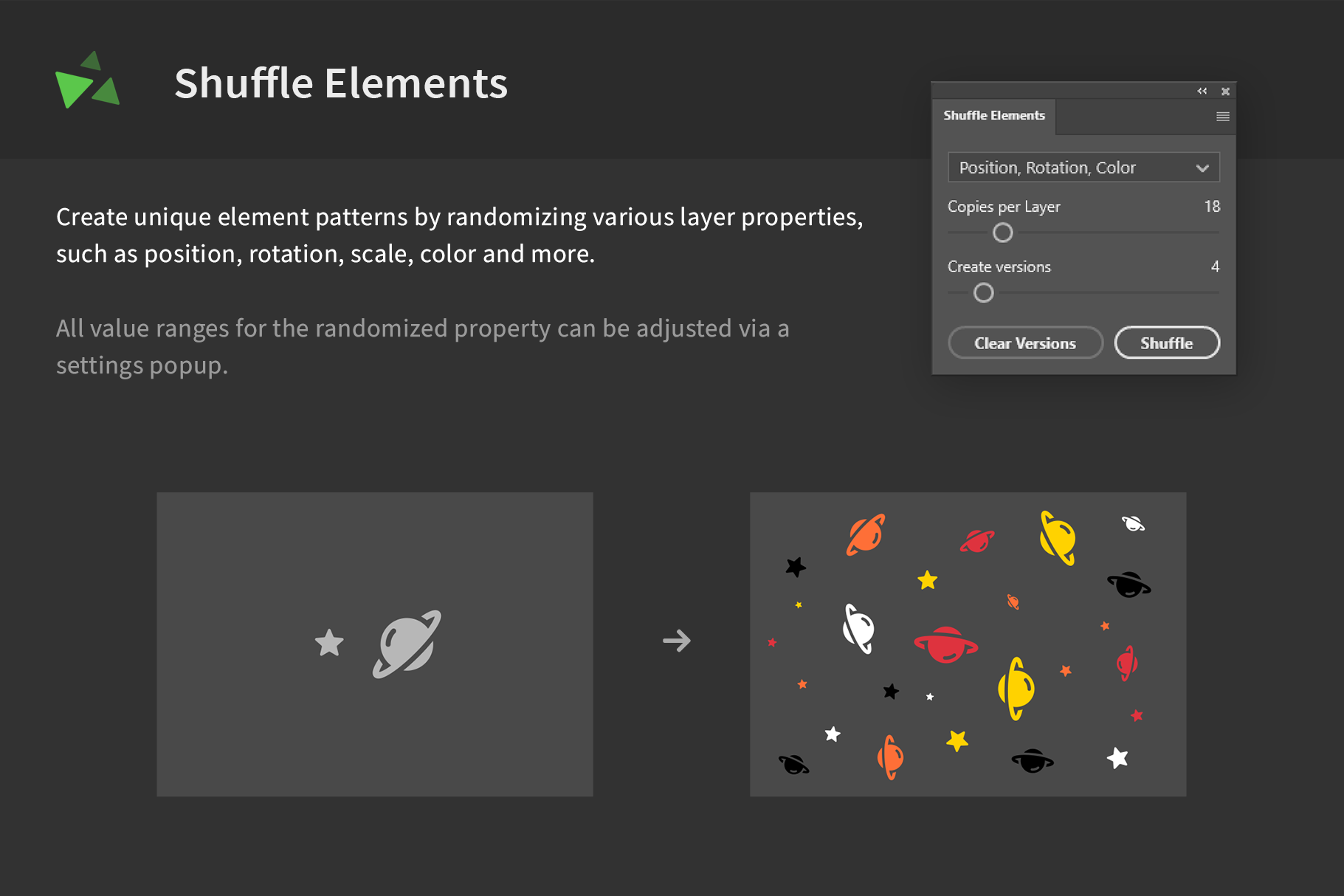Select the largest red planet in result
The width and height of the screenshot is (1344, 896).
point(945,644)
